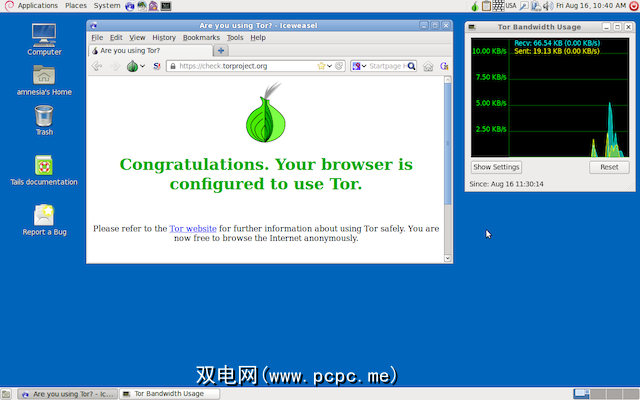Click the browser Back arrow
Image resolution: width=640 pixels, height=400 pixels.
tap(97, 66)
